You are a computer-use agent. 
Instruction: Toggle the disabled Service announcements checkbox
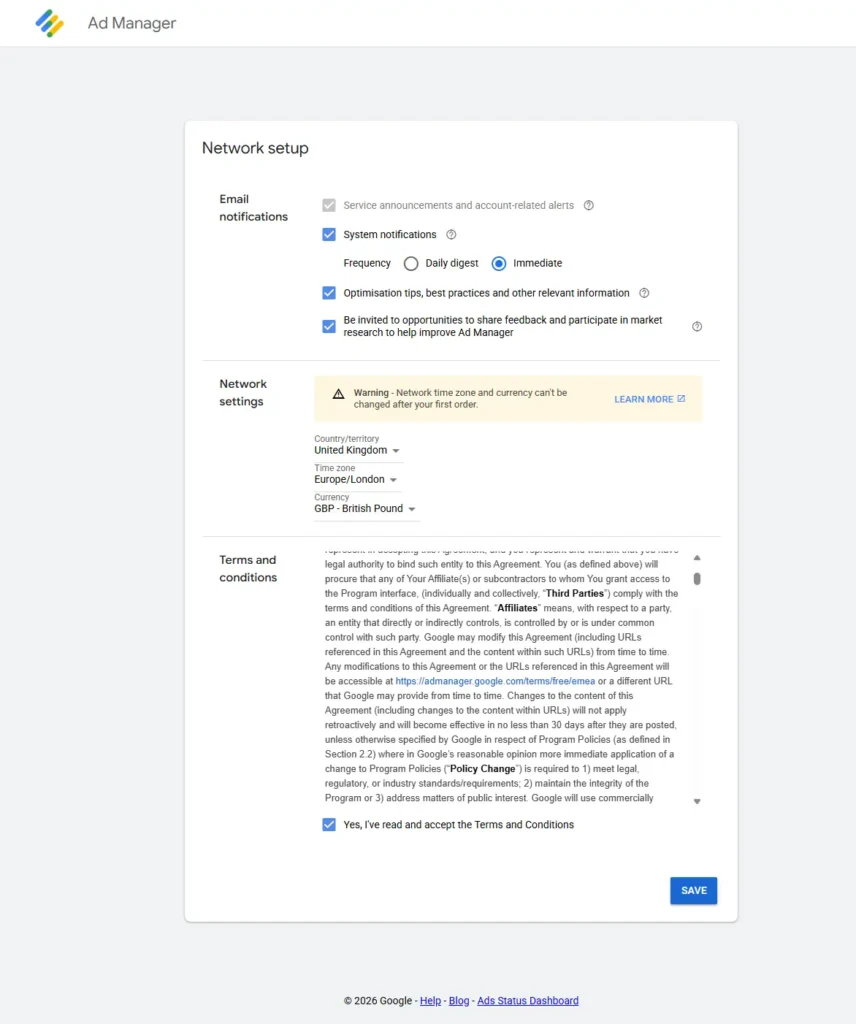pos(329,205)
